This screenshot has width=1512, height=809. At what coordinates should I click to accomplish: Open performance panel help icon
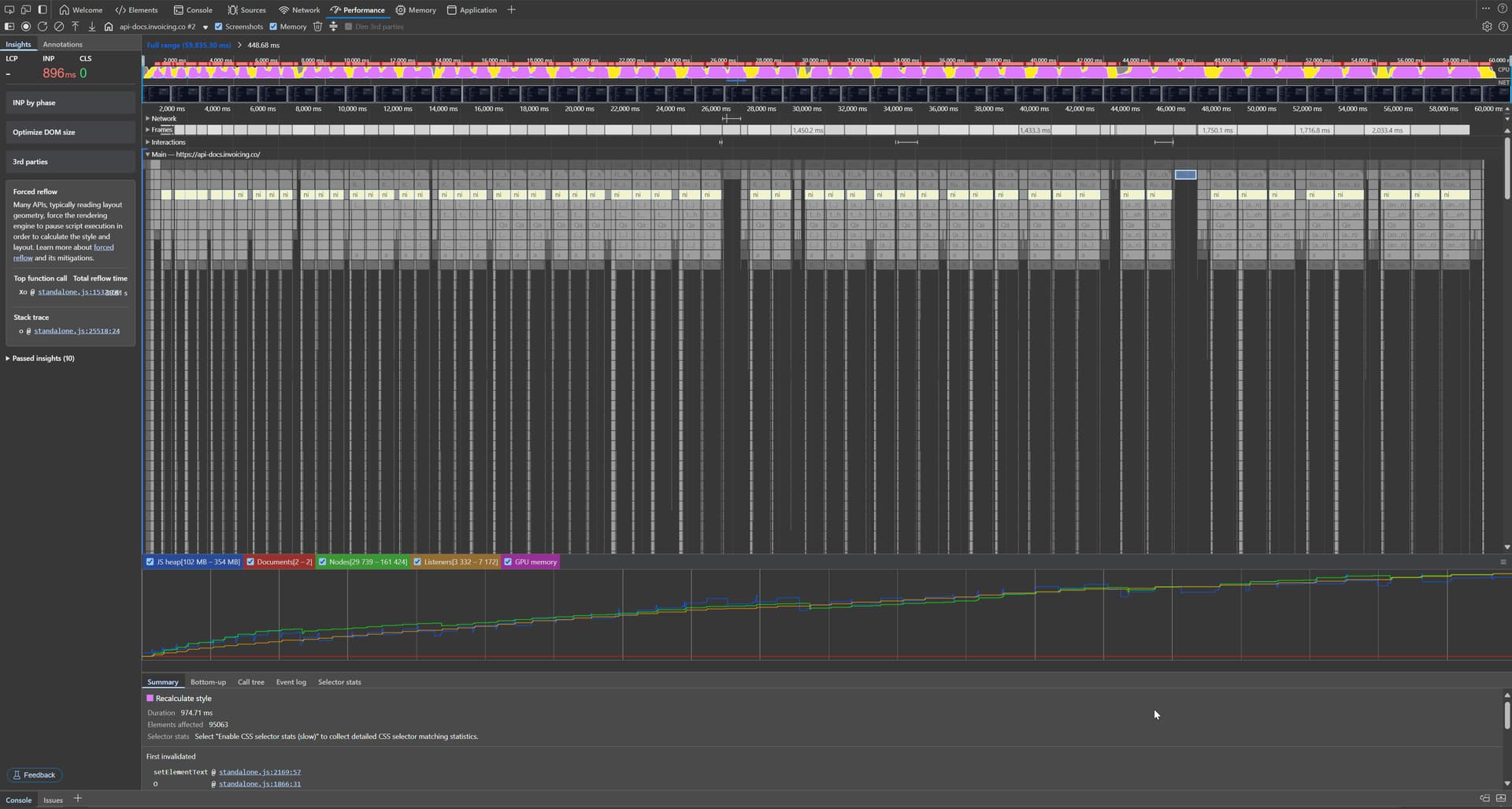coord(1503,26)
